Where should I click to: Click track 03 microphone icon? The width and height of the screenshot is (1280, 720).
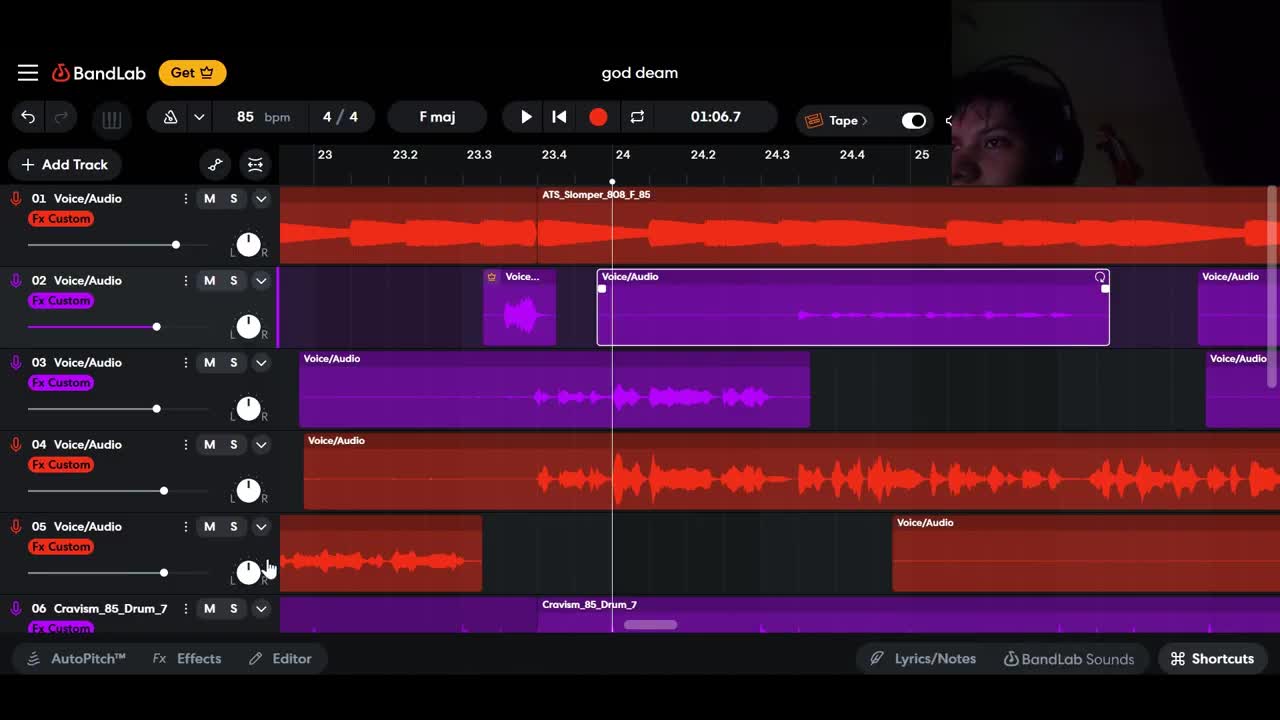point(16,363)
